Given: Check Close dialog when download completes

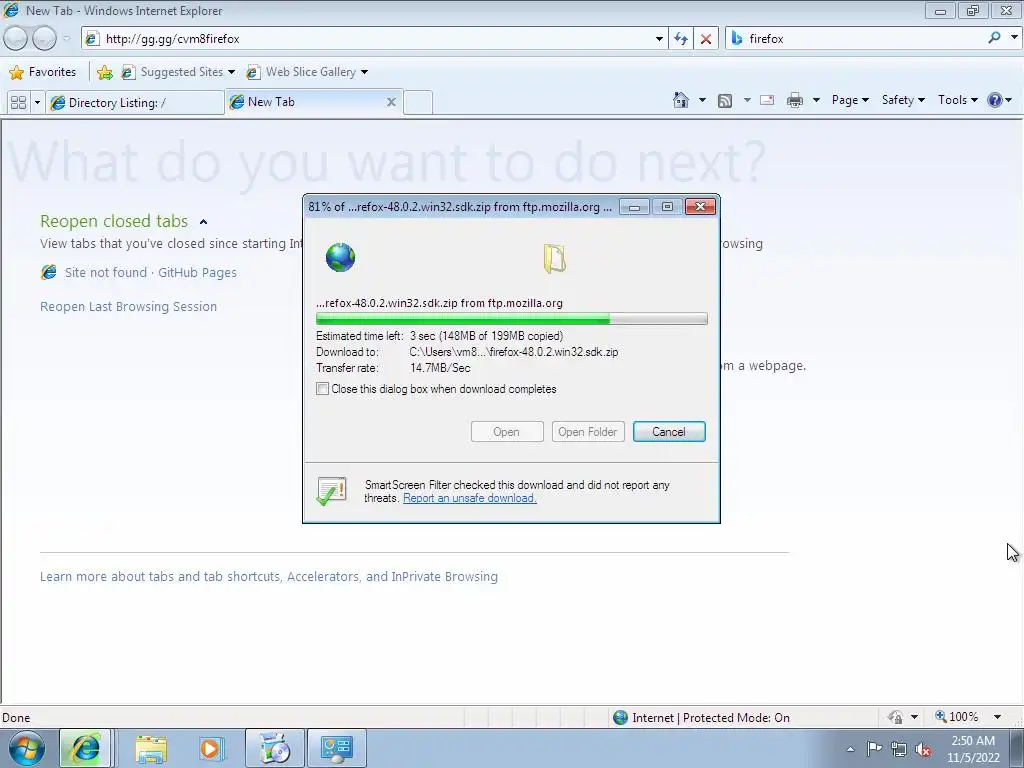Looking at the screenshot, I should [322, 389].
